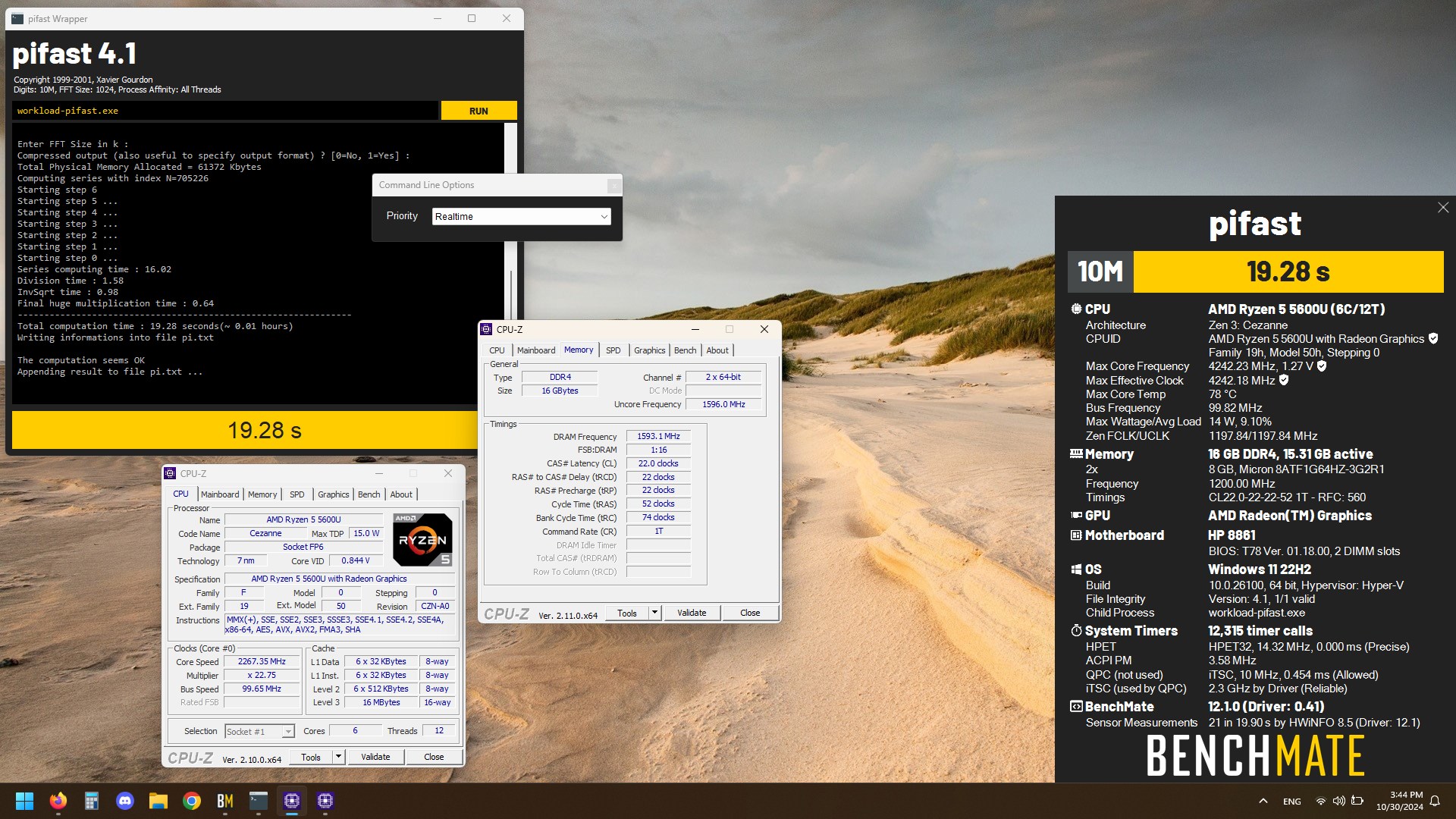This screenshot has height=819, width=1456.
Task: Open the Priority Realtime dropdown
Action: tap(521, 216)
